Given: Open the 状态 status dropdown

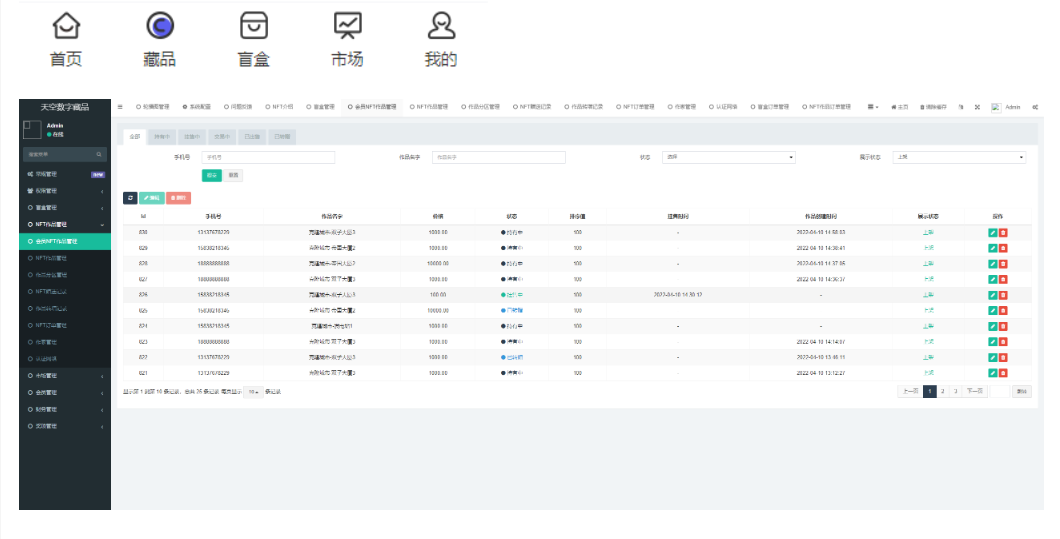Looking at the screenshot, I should (x=728, y=157).
